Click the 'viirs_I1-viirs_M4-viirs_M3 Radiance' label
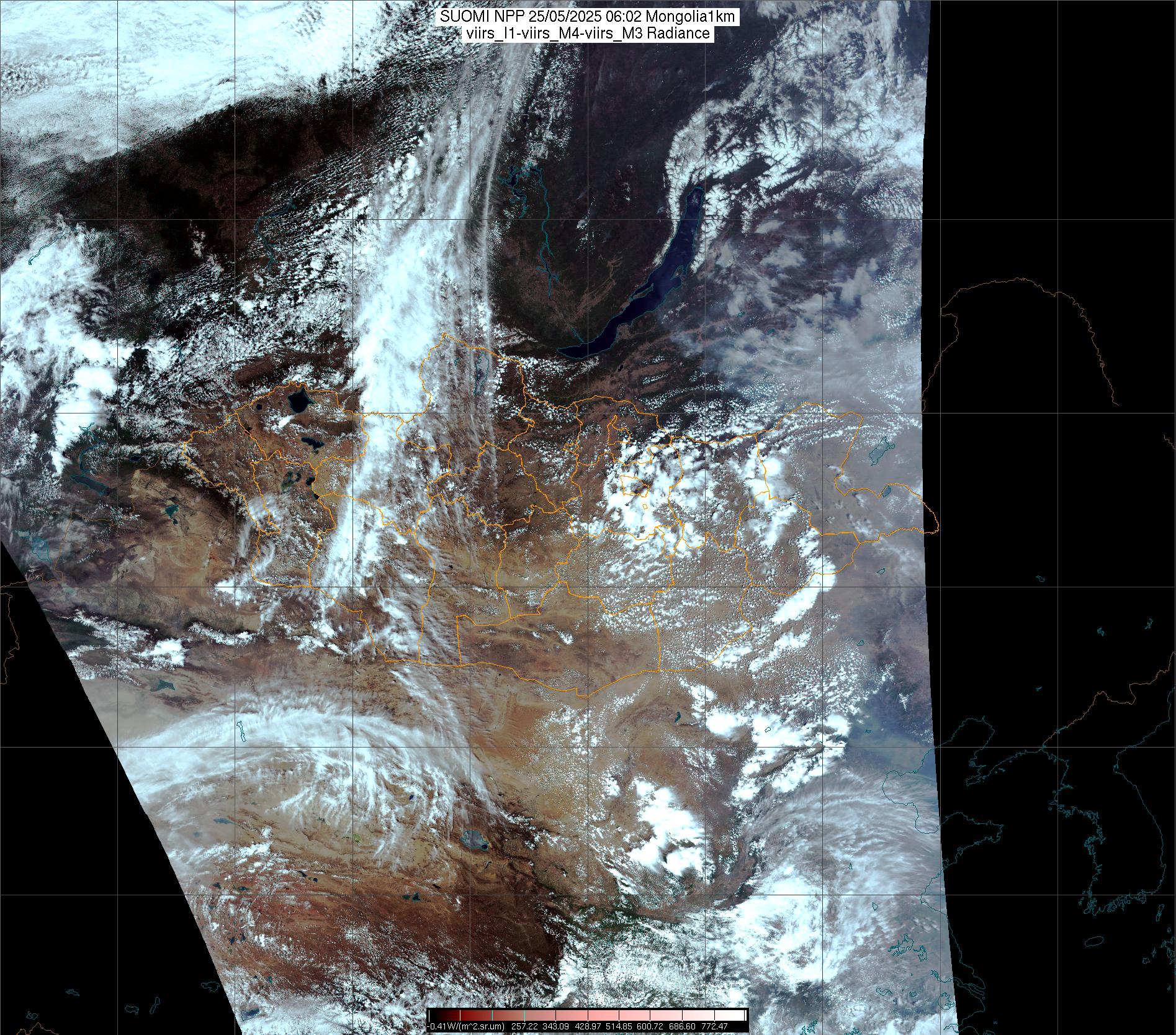Screen dimensions: 1176x1035 588,33
